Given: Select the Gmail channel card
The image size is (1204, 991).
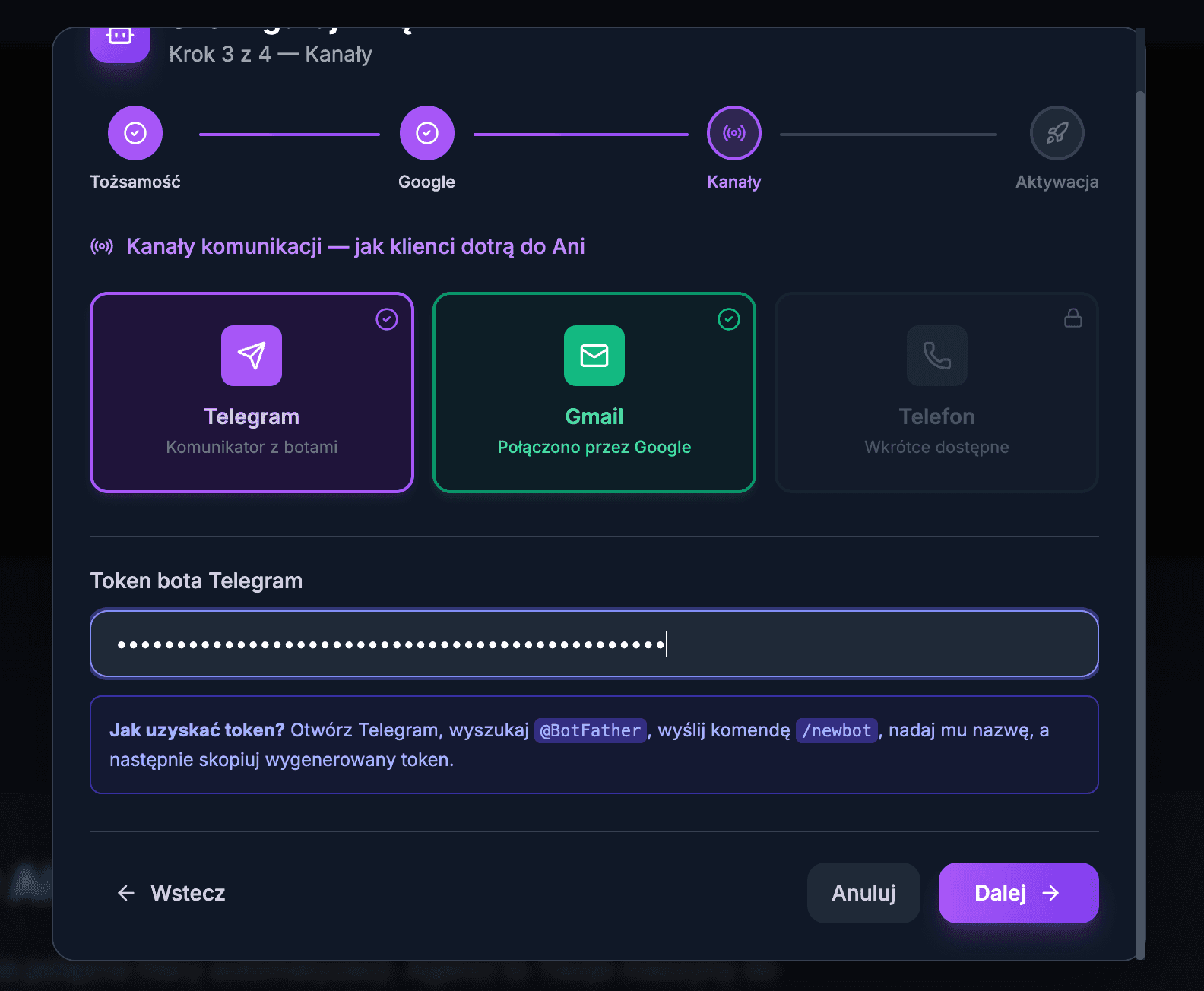Looking at the screenshot, I should pyautogui.click(x=594, y=393).
